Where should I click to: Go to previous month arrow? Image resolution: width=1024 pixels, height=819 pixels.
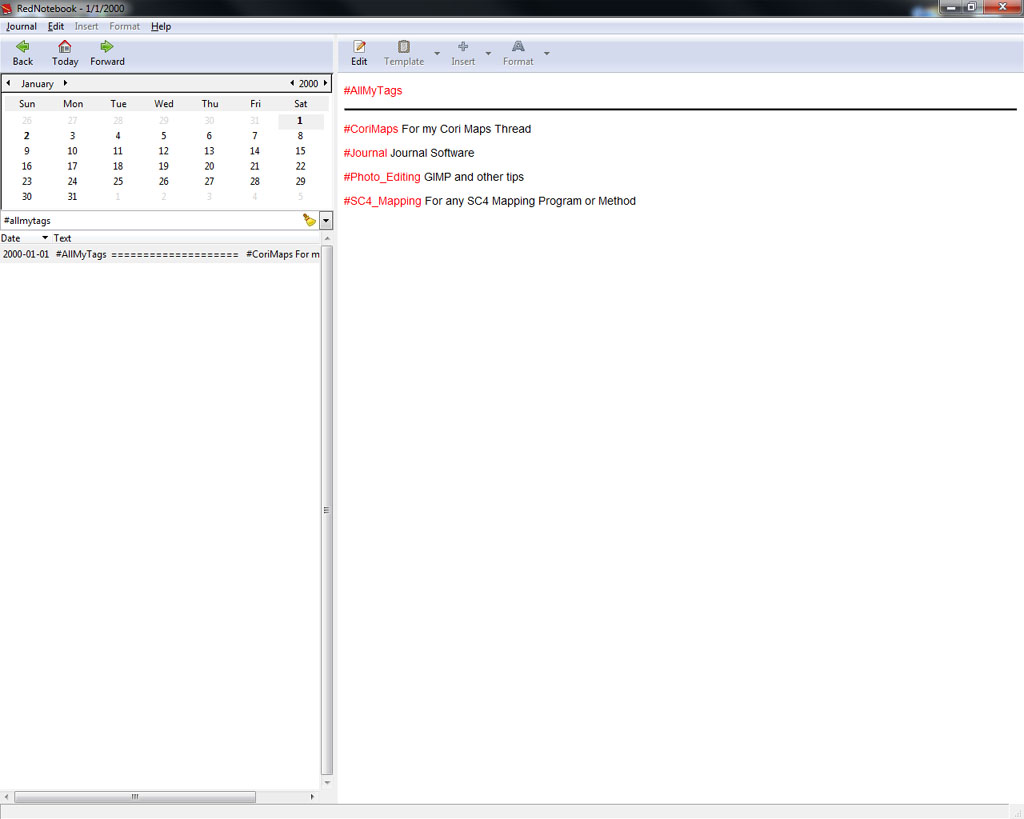point(8,83)
